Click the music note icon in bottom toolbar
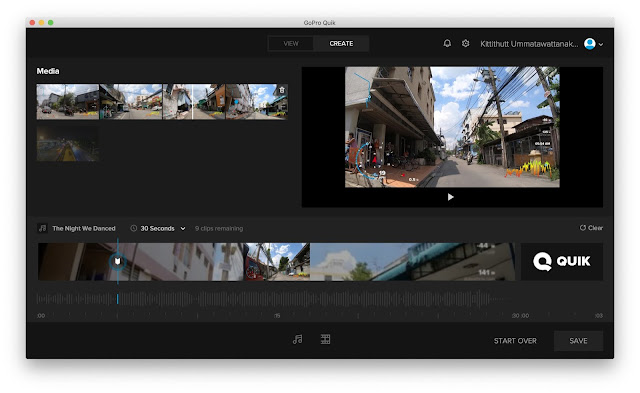 [298, 339]
